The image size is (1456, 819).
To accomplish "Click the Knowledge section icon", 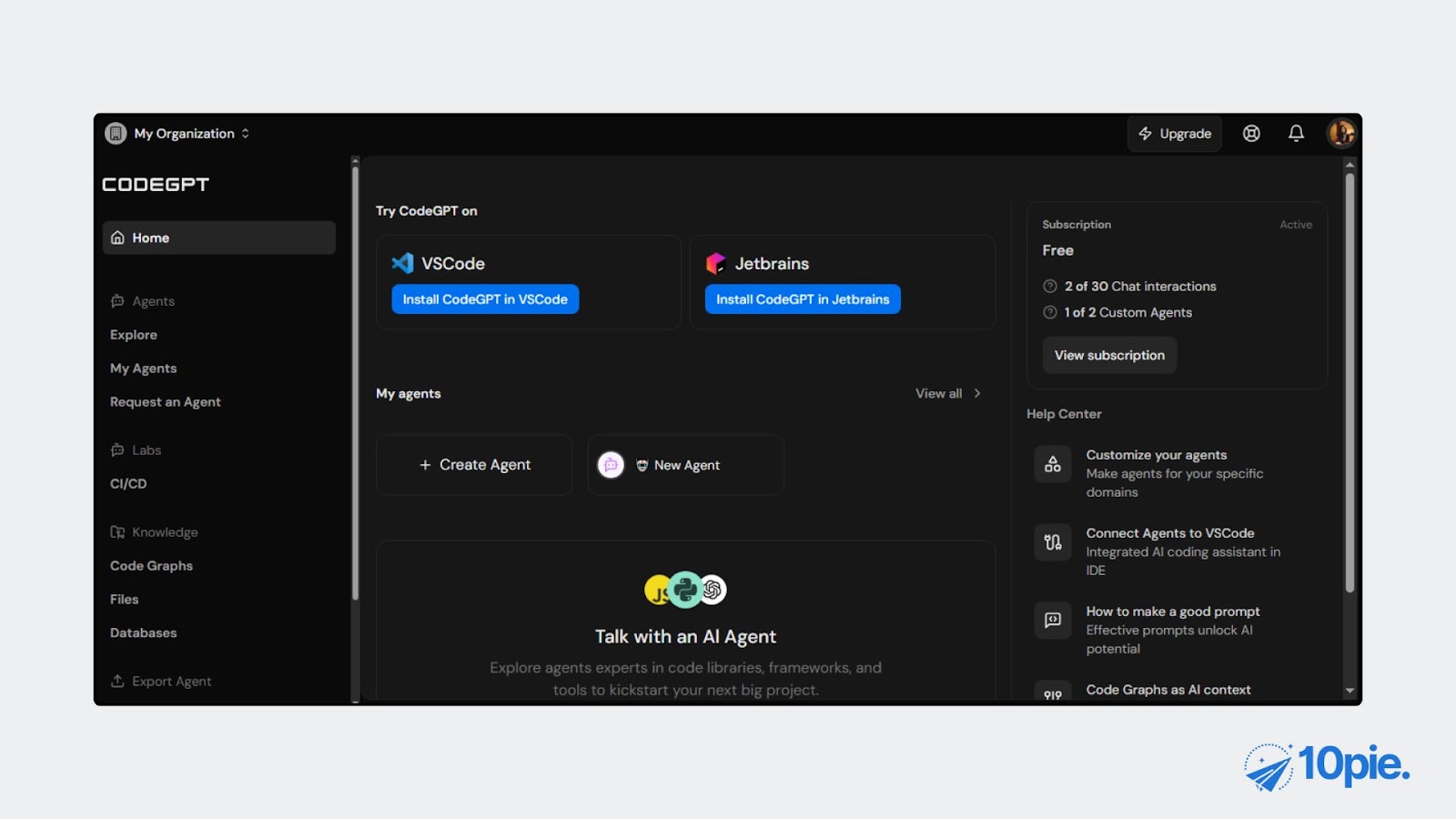I will pos(117,532).
